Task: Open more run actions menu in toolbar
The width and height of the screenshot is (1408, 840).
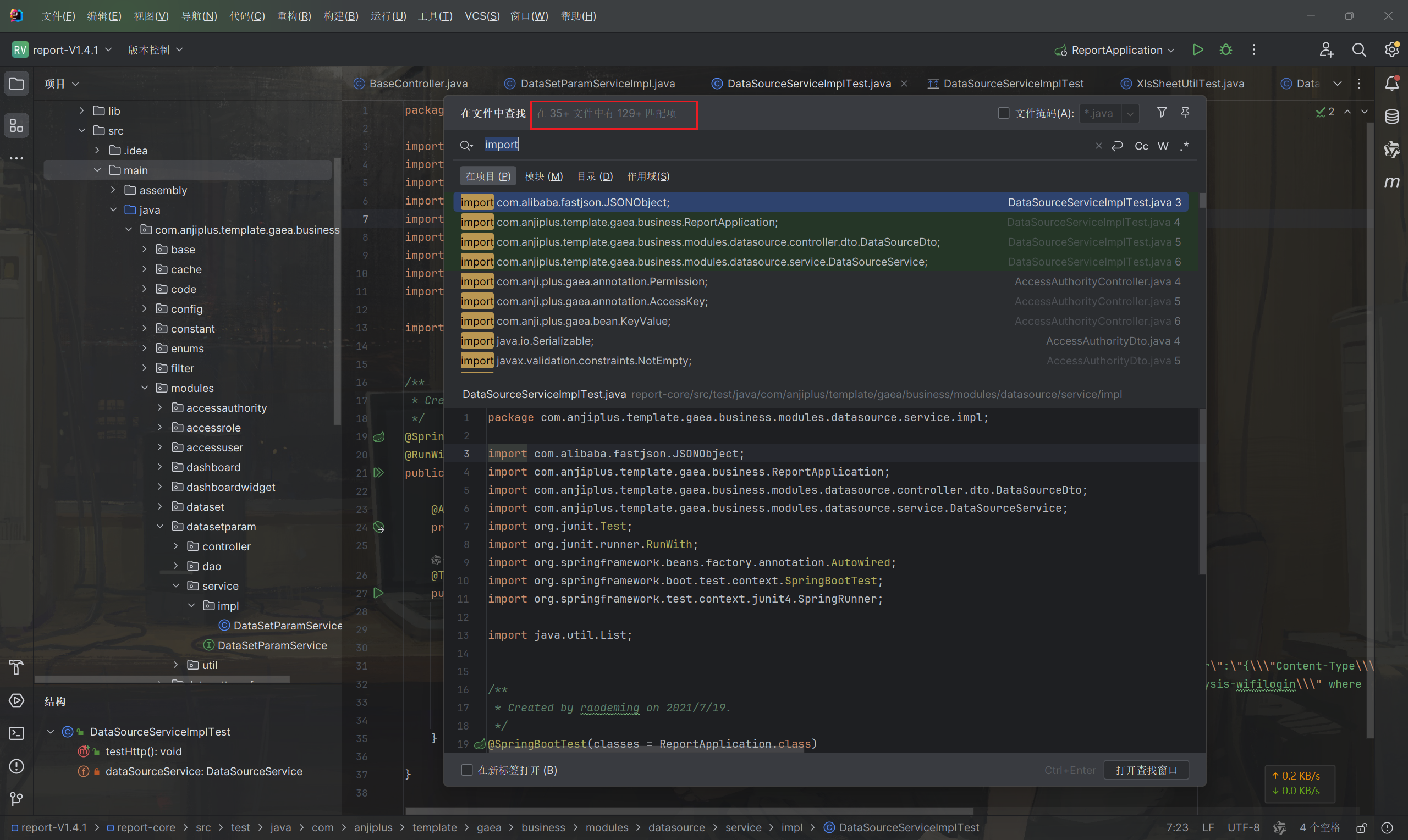Action: tap(1253, 50)
